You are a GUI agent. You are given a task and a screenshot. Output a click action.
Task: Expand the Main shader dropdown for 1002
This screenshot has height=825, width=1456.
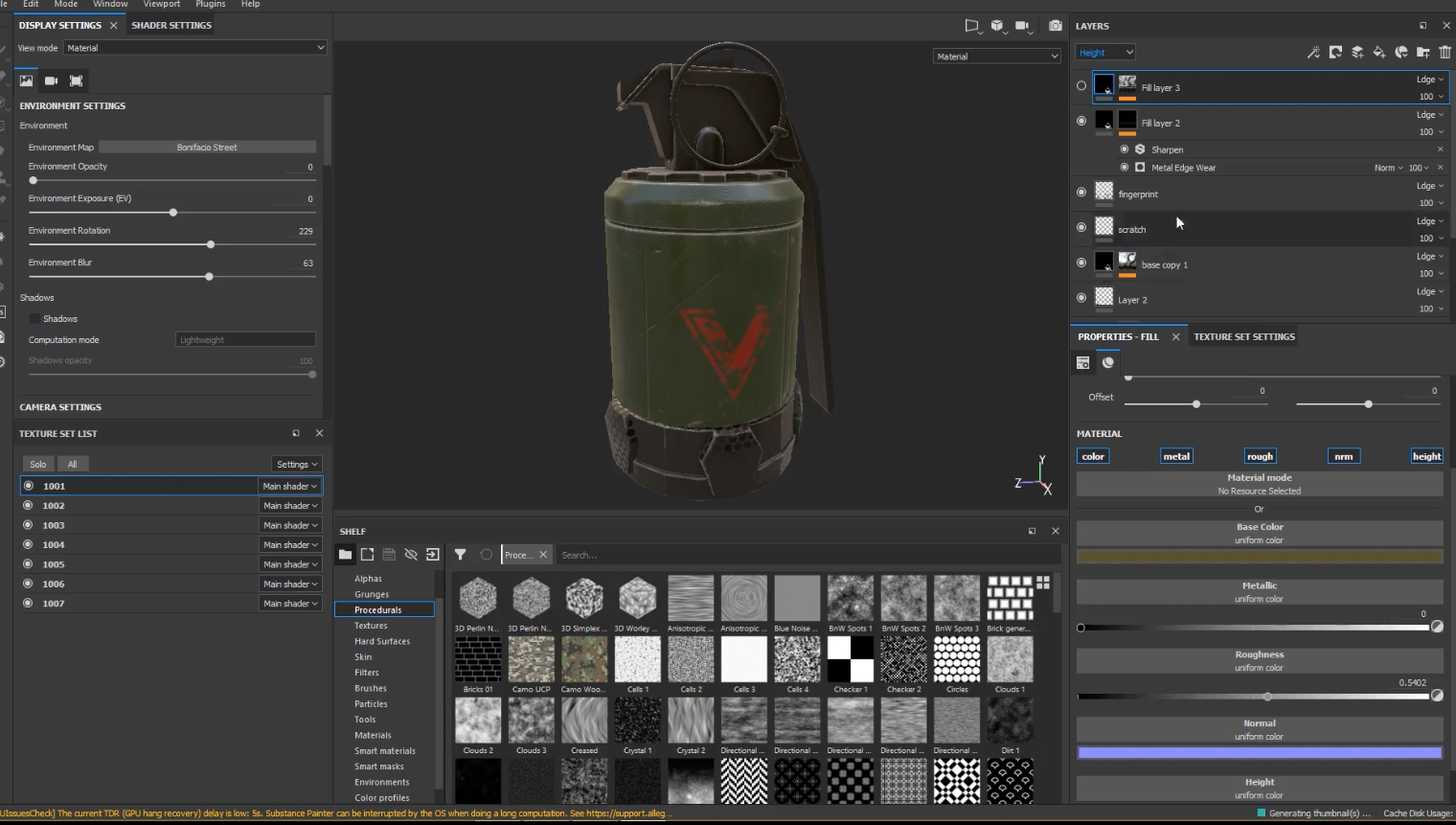(x=289, y=506)
